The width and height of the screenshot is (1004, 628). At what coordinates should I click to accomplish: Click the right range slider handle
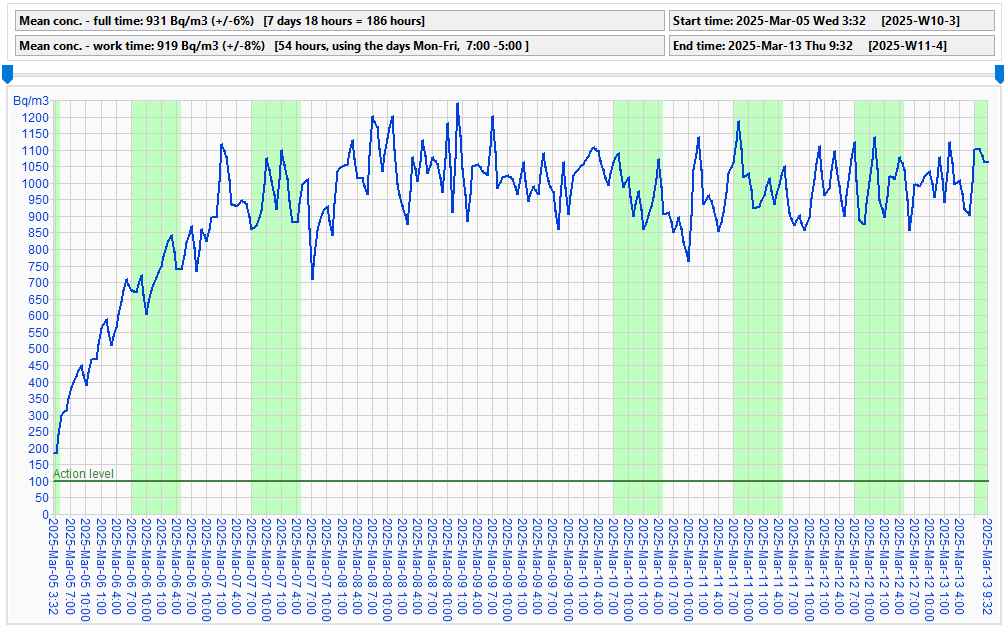998,74
